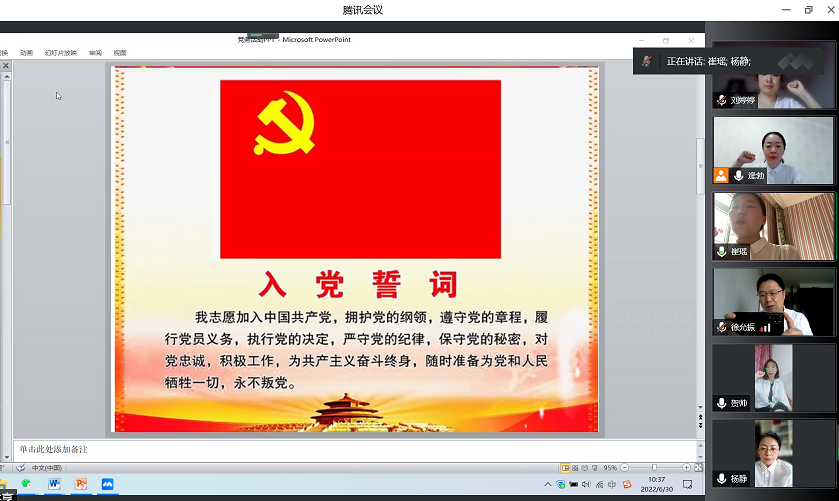Click the clock showing 10:37 in taskbar
The height and width of the screenshot is (501, 839).
(656, 484)
